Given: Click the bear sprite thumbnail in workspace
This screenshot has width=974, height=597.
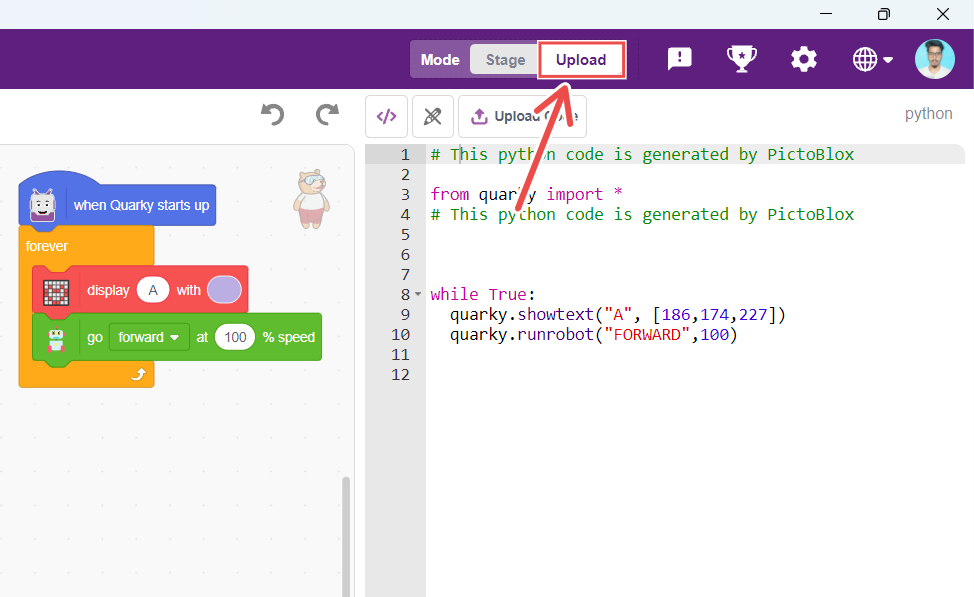Looking at the screenshot, I should pyautogui.click(x=310, y=197).
